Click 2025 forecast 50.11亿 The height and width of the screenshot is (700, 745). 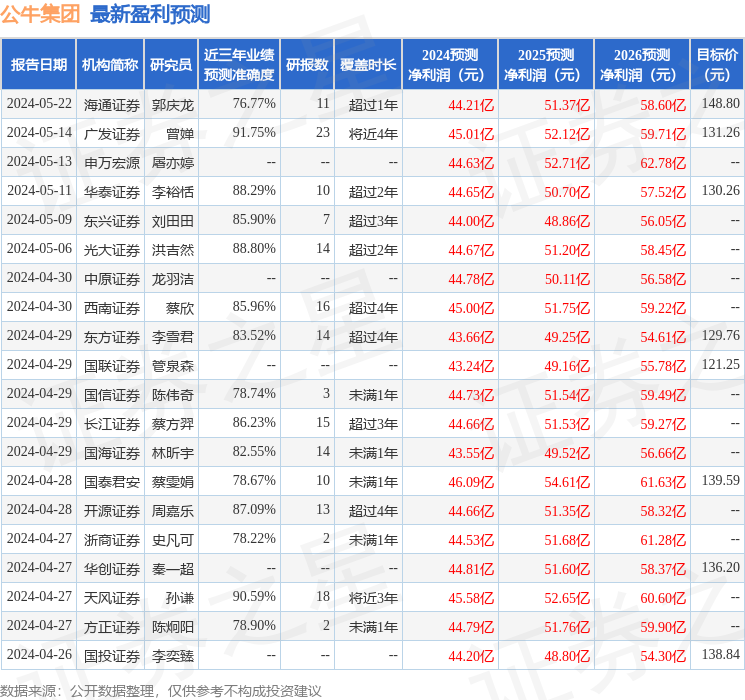click(x=567, y=279)
